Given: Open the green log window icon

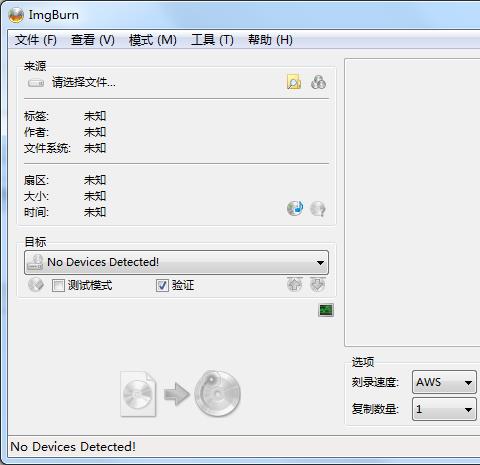Looking at the screenshot, I should (x=326, y=310).
